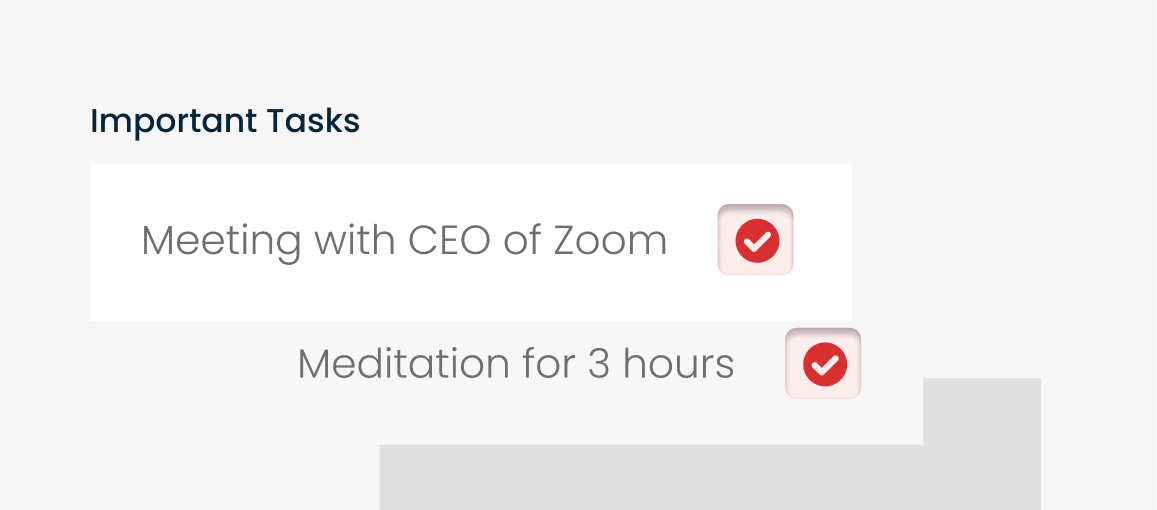
Task: Click the word Meditation in second task
Action: point(404,364)
